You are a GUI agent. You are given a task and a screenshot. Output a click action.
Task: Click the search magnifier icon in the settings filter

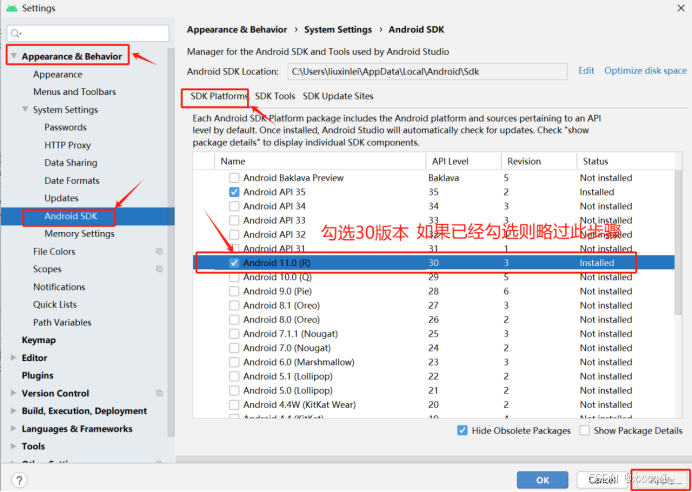tap(16, 34)
